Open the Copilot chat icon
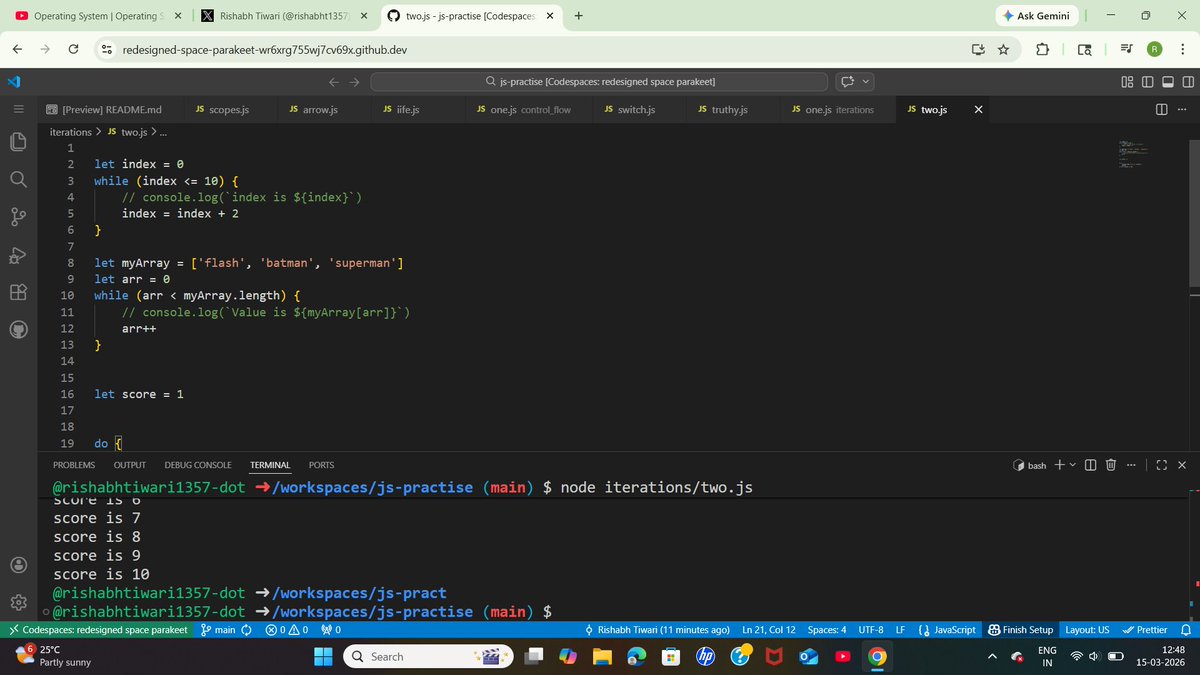The height and width of the screenshot is (675, 1200). tap(847, 82)
